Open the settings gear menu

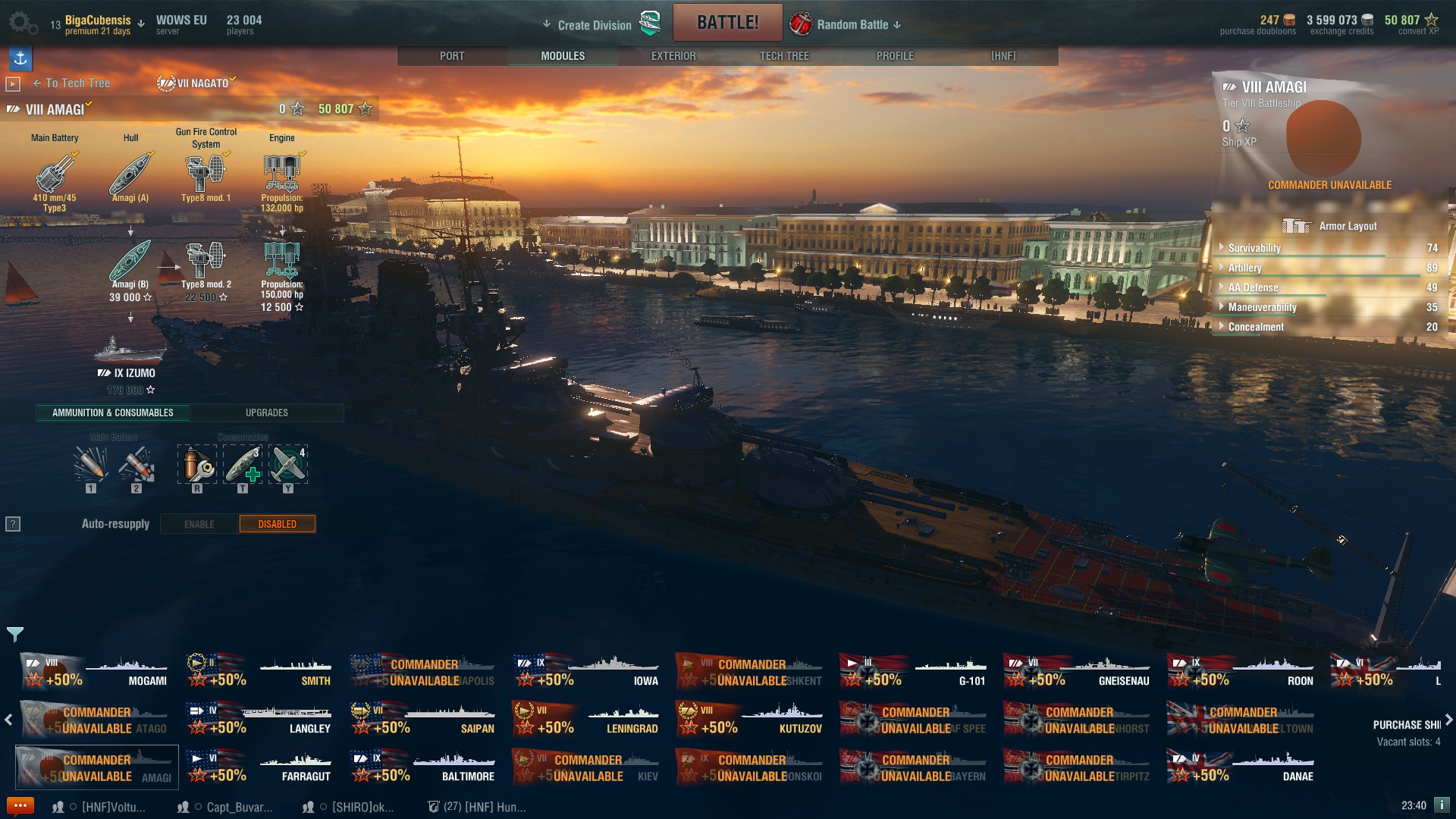23,24
